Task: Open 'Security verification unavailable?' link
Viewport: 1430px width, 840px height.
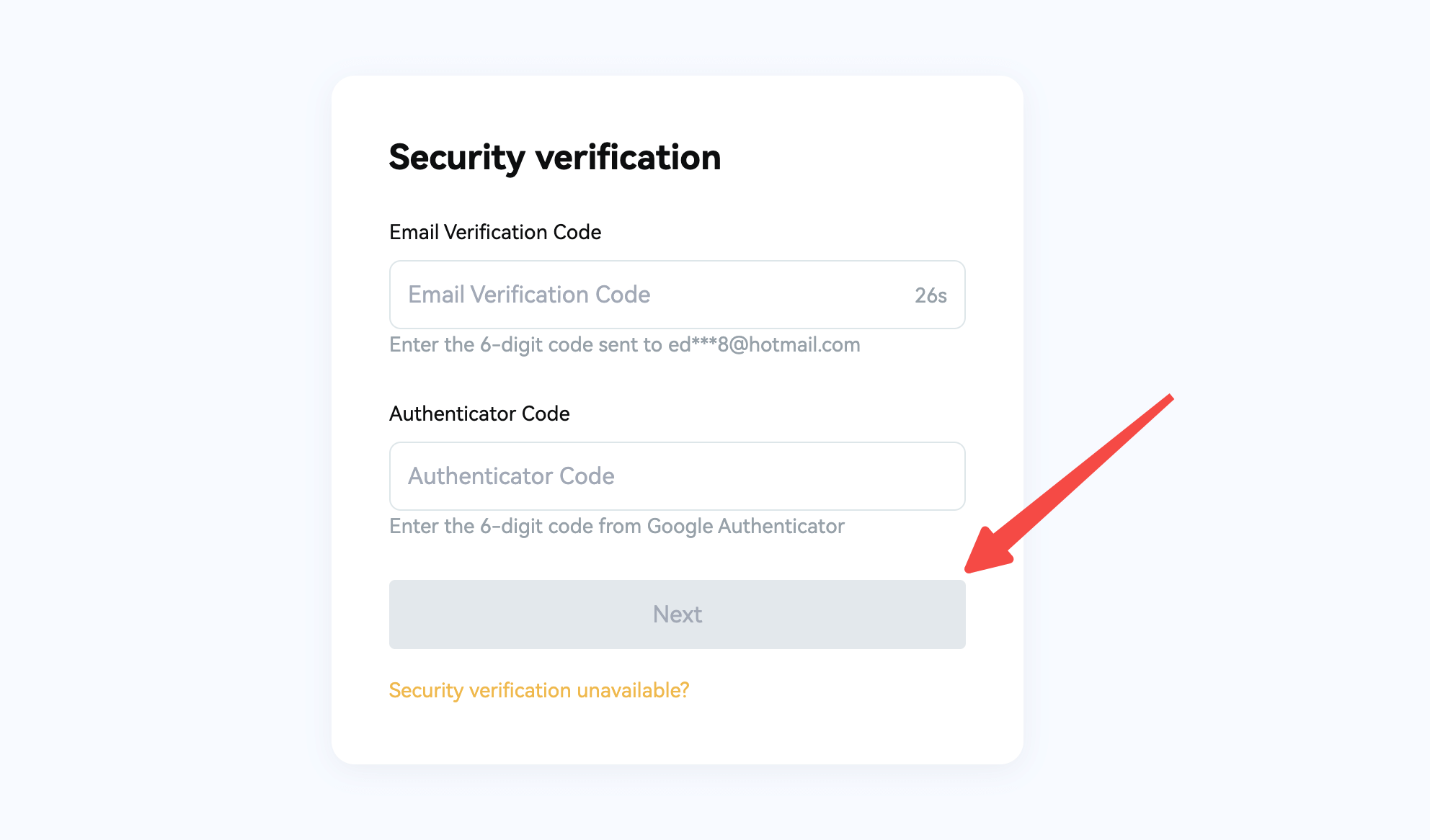Action: 538,690
